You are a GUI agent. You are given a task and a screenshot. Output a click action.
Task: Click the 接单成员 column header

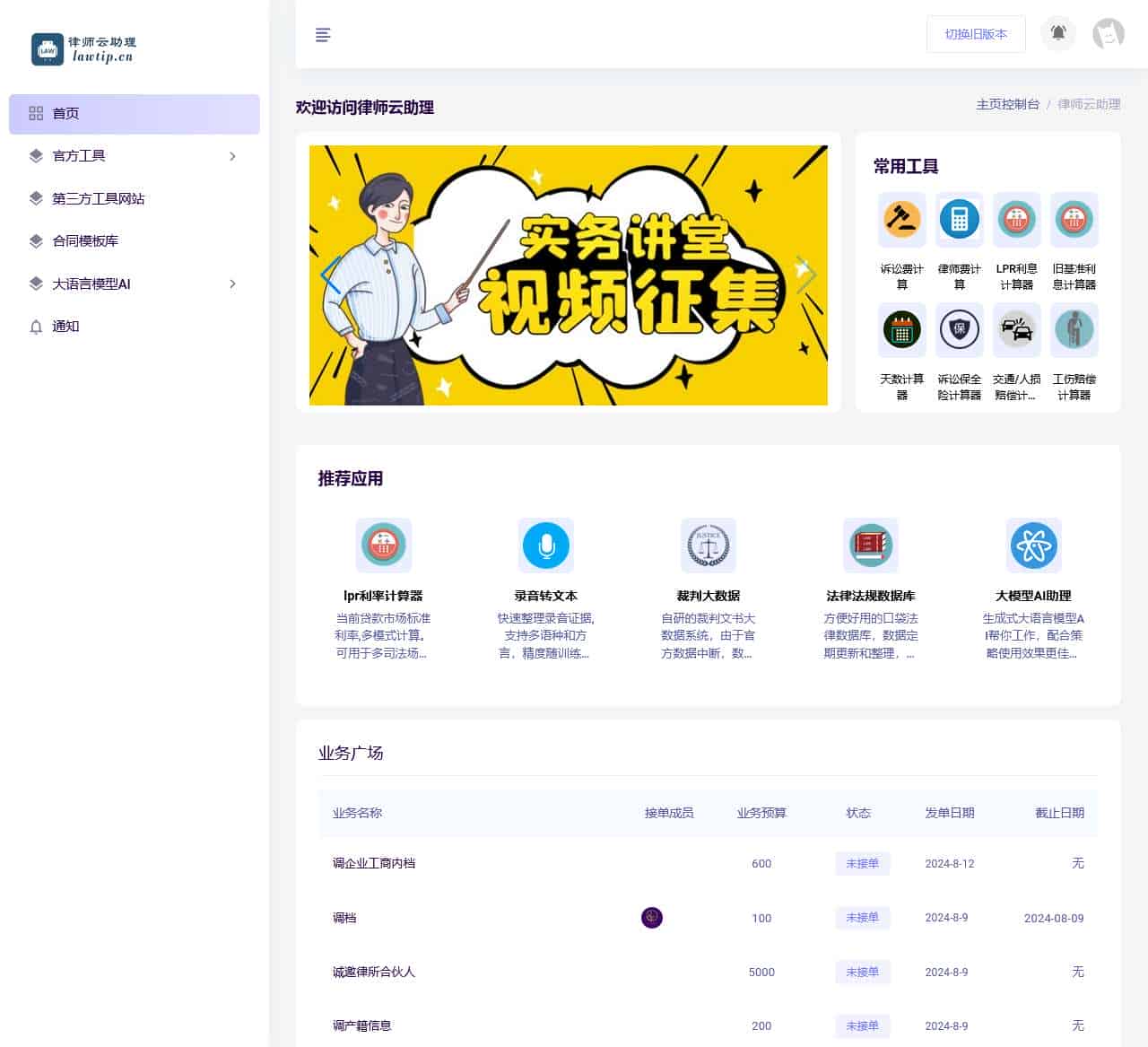point(669,813)
